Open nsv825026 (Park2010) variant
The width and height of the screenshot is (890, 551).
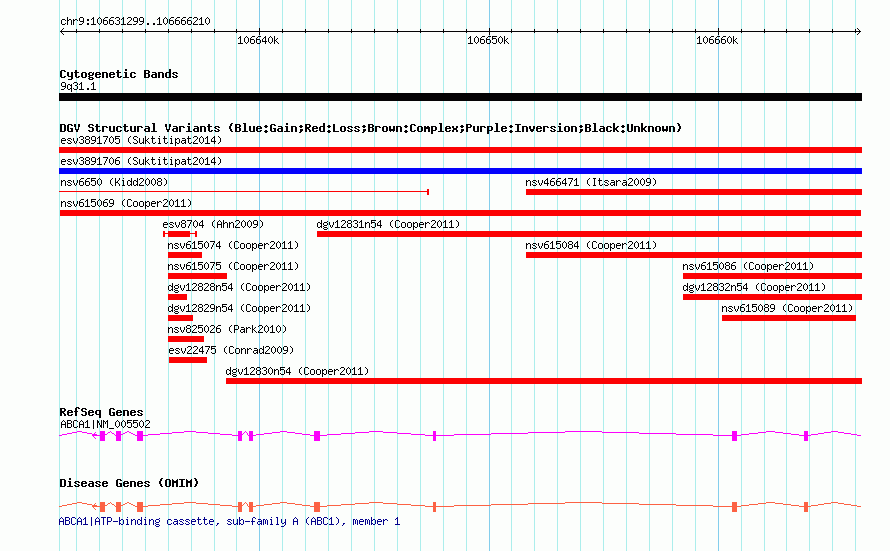pos(227,329)
